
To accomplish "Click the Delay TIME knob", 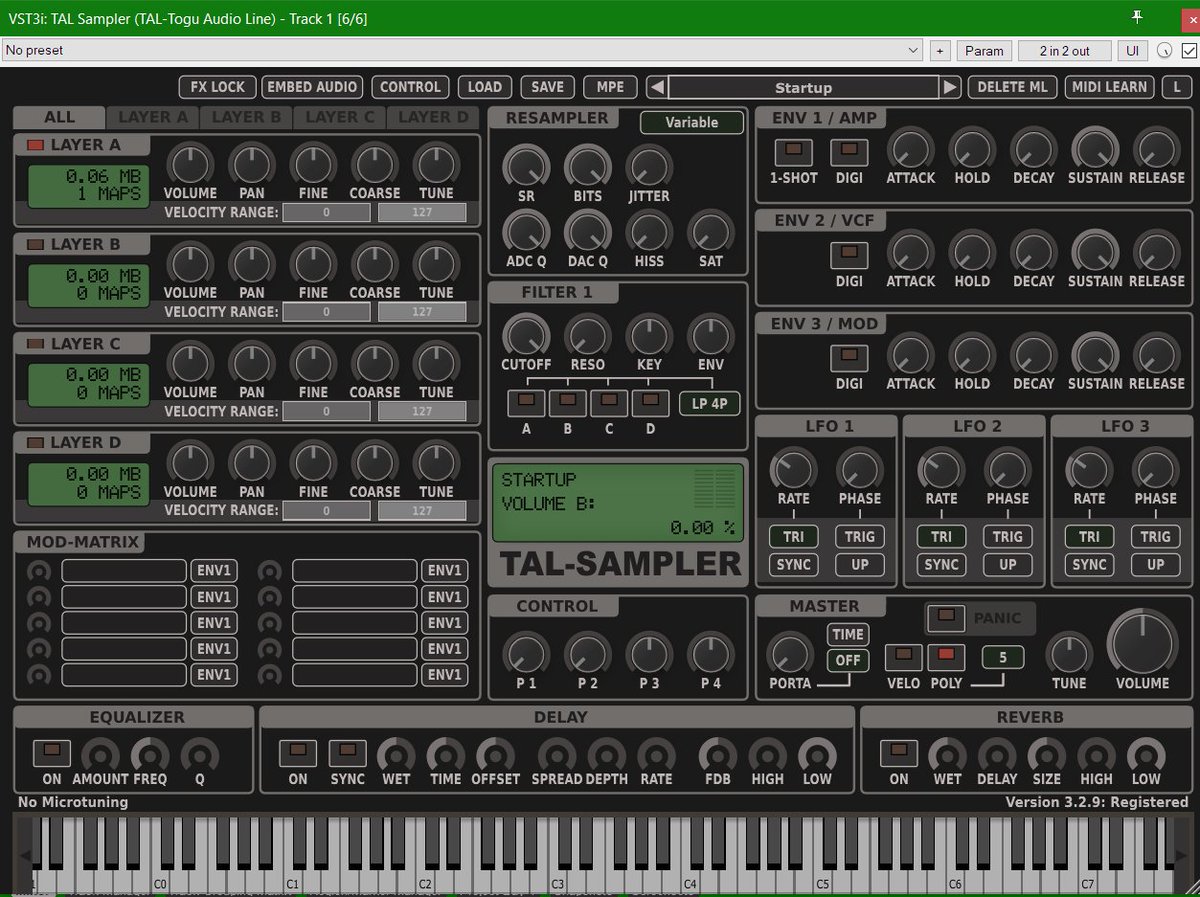I will coord(445,755).
